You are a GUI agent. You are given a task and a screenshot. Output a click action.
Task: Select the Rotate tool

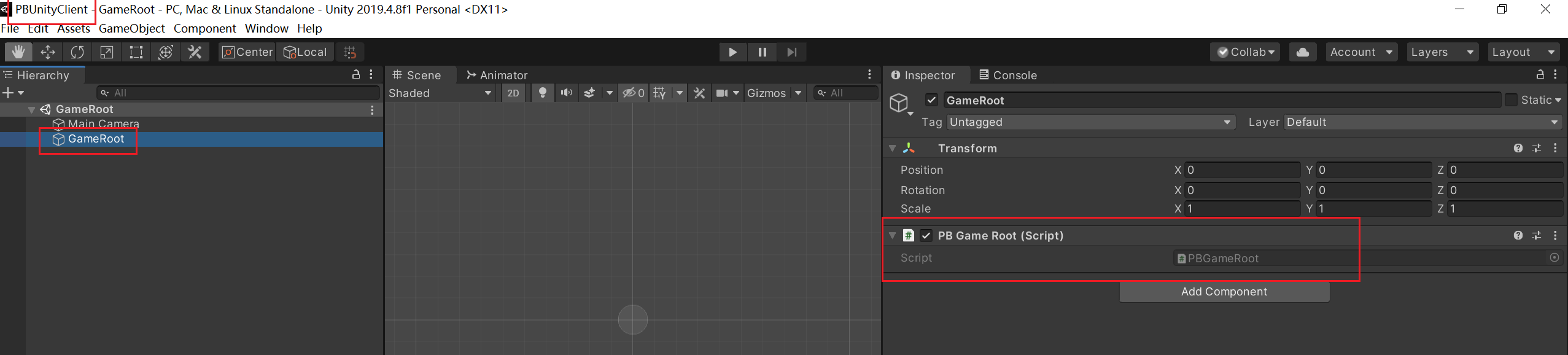(x=77, y=52)
